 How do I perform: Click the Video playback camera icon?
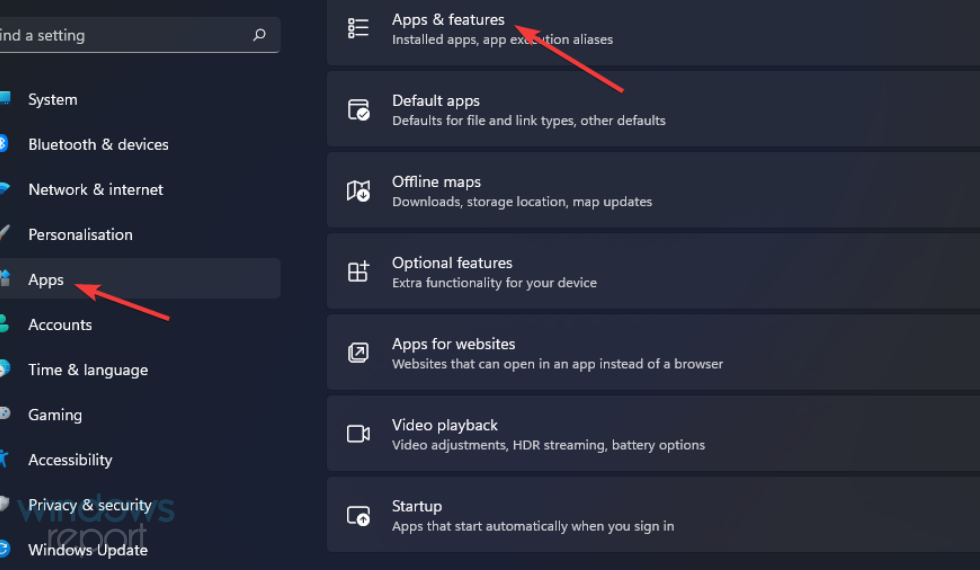pos(358,434)
